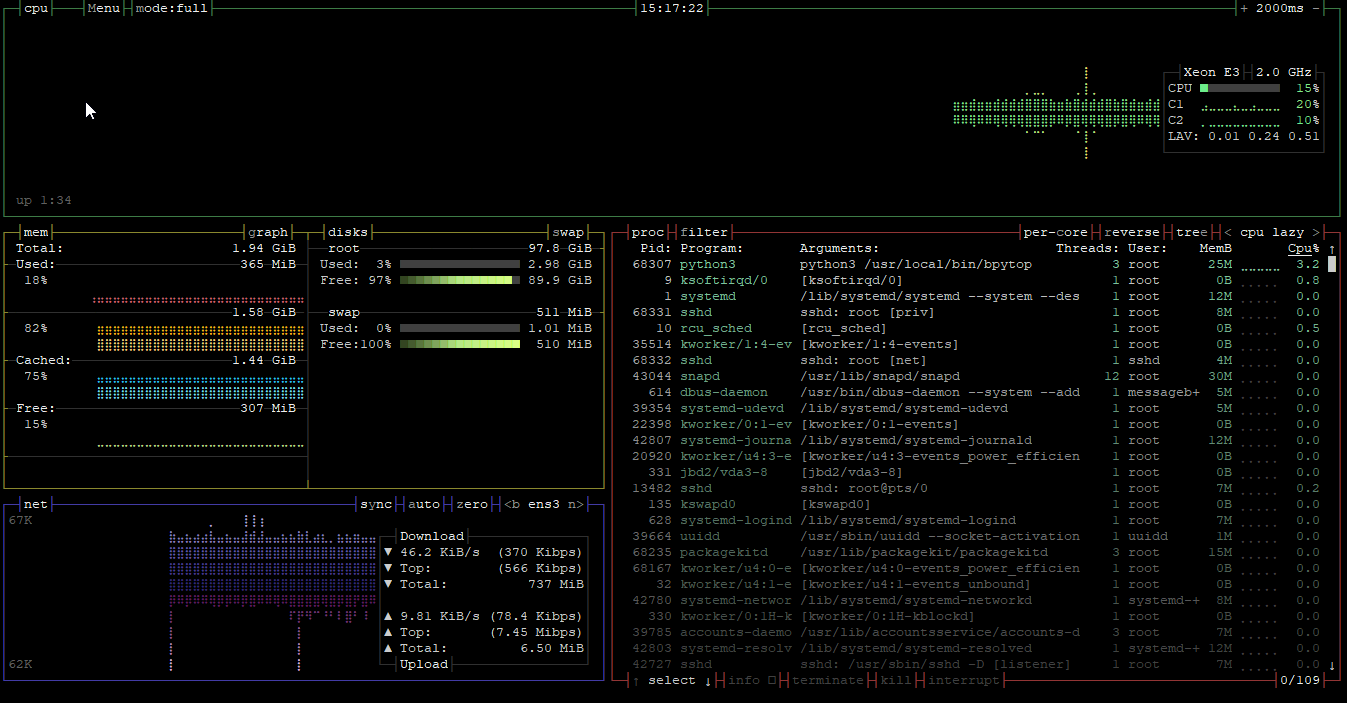The image size is (1348, 703).
Task: Click the root disk Used 3% bar
Action: 460,264
